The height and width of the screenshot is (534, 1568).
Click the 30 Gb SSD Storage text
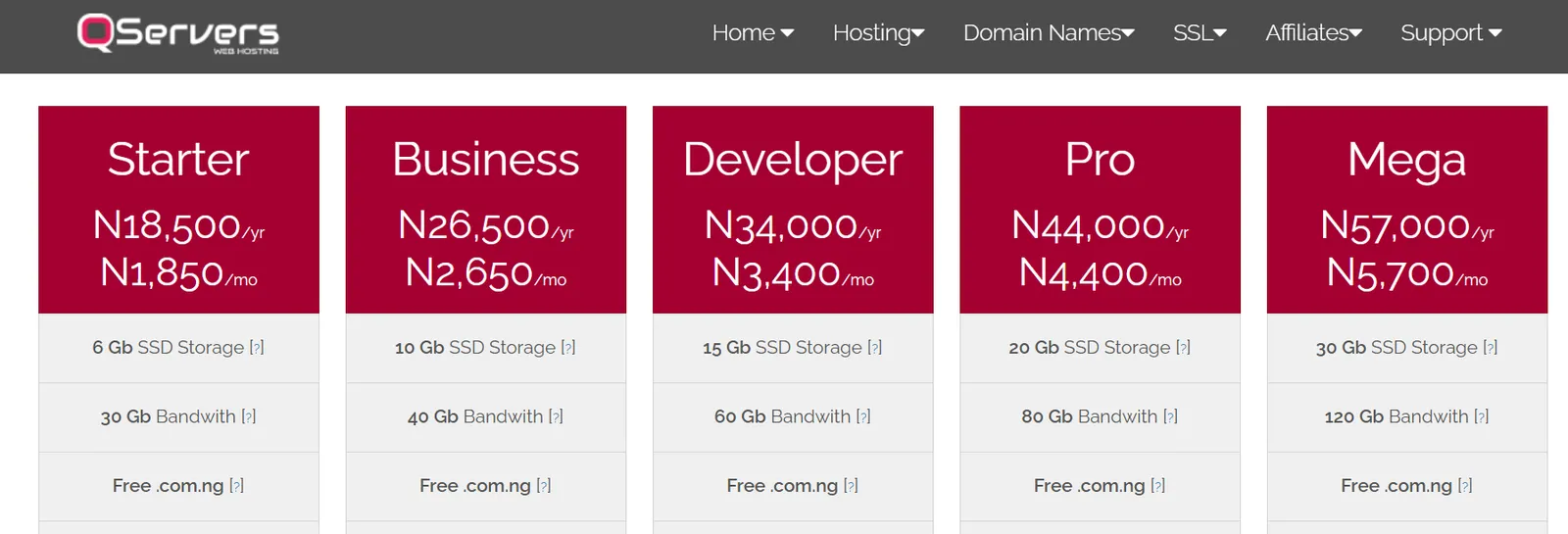tap(1396, 348)
